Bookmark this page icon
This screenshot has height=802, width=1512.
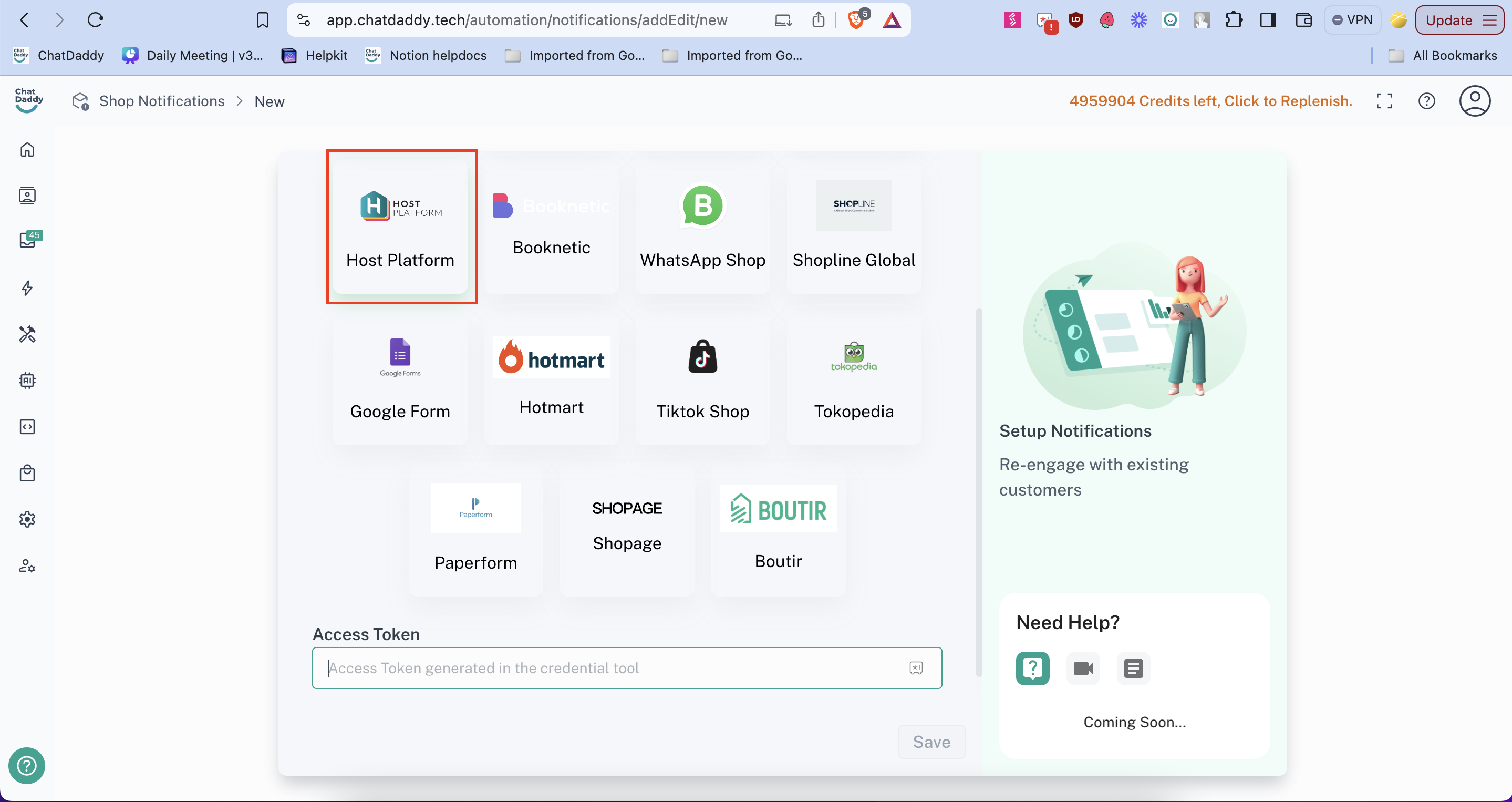(262, 20)
